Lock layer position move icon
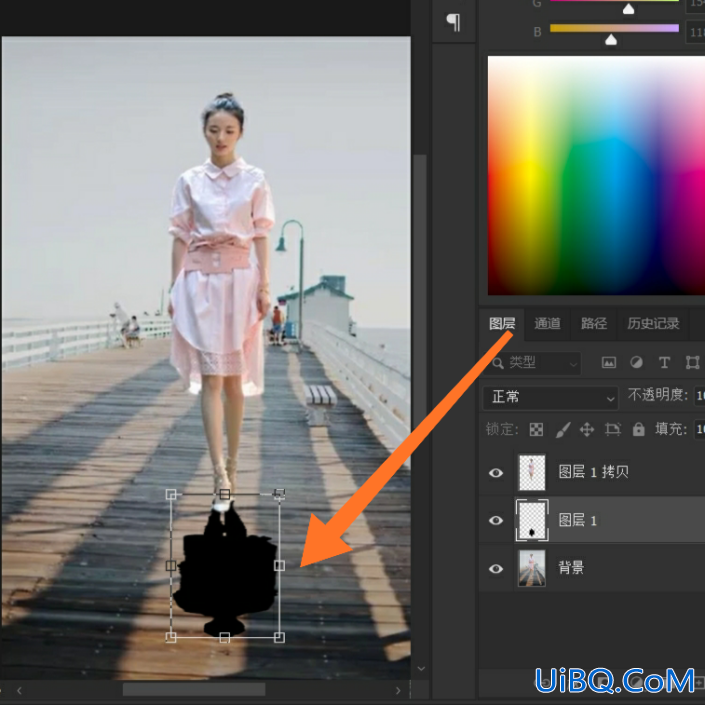 [587, 429]
